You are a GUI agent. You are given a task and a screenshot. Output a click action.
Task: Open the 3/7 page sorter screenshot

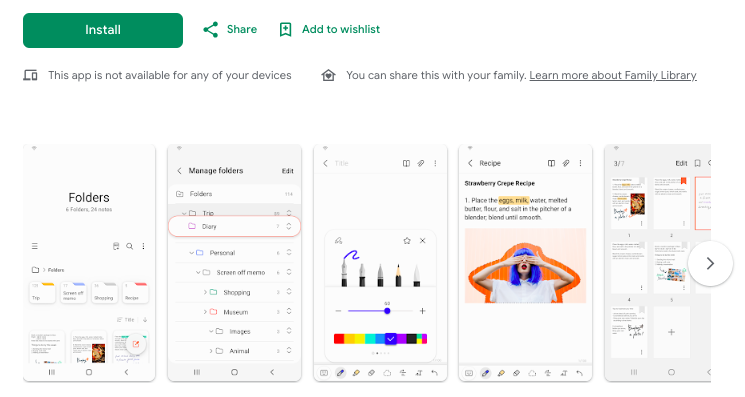pos(658,263)
